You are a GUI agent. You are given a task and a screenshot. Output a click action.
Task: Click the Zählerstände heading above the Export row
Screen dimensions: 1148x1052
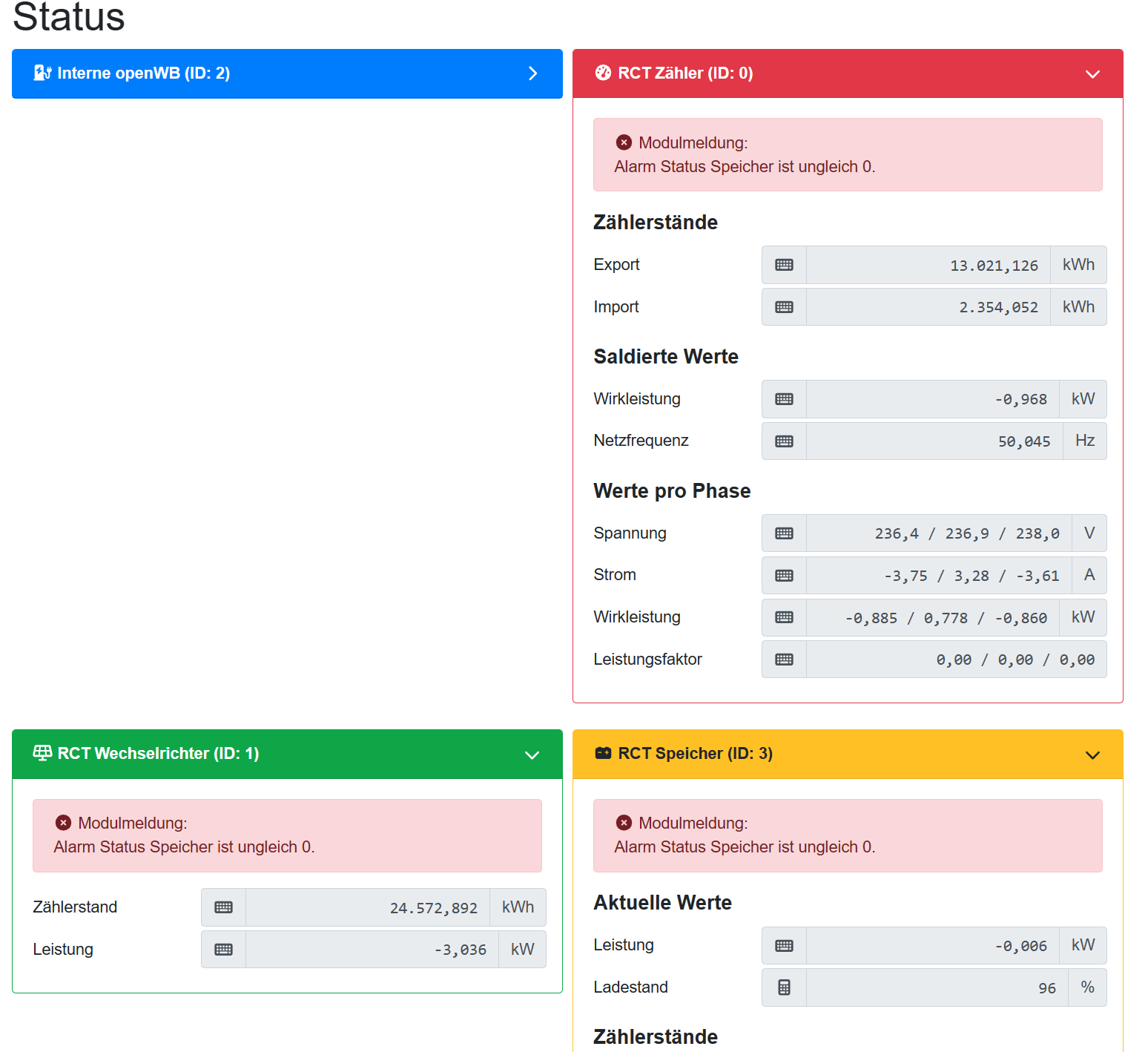tap(656, 223)
